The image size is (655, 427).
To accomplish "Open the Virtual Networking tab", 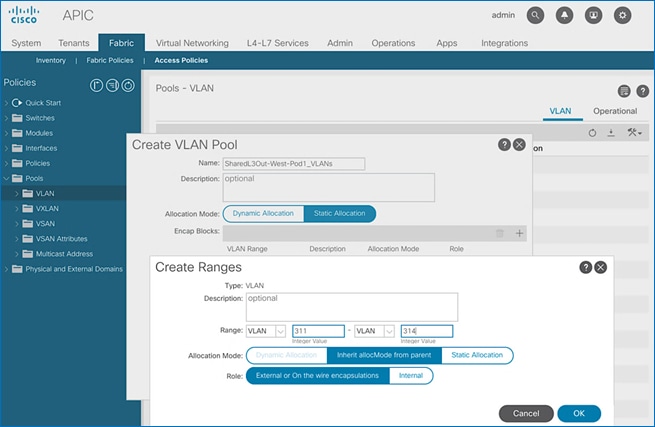I will tap(192, 43).
